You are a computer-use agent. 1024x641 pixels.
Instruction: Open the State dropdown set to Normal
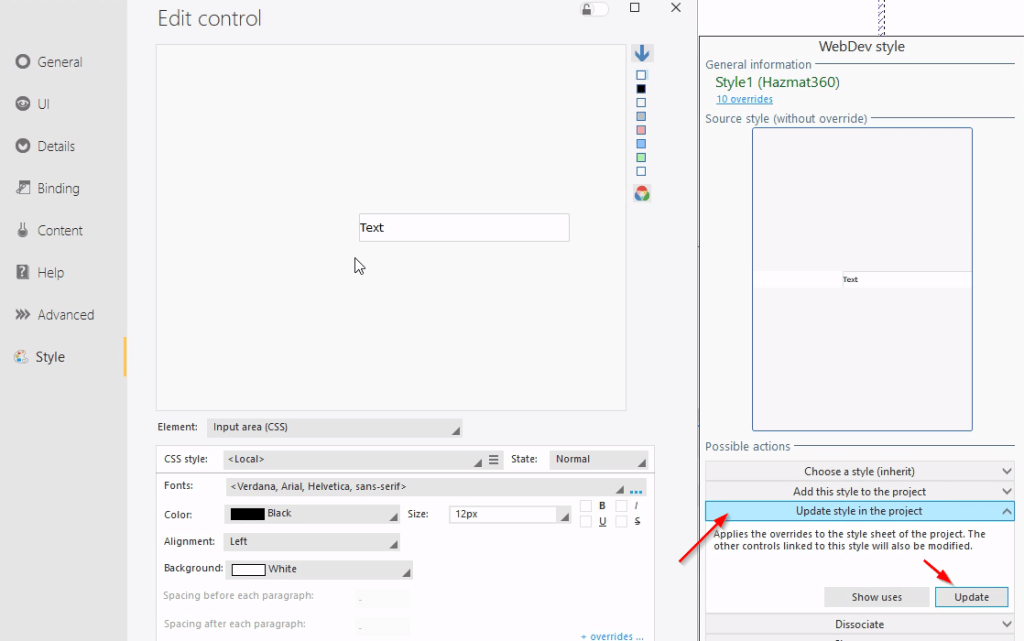[x=598, y=460]
